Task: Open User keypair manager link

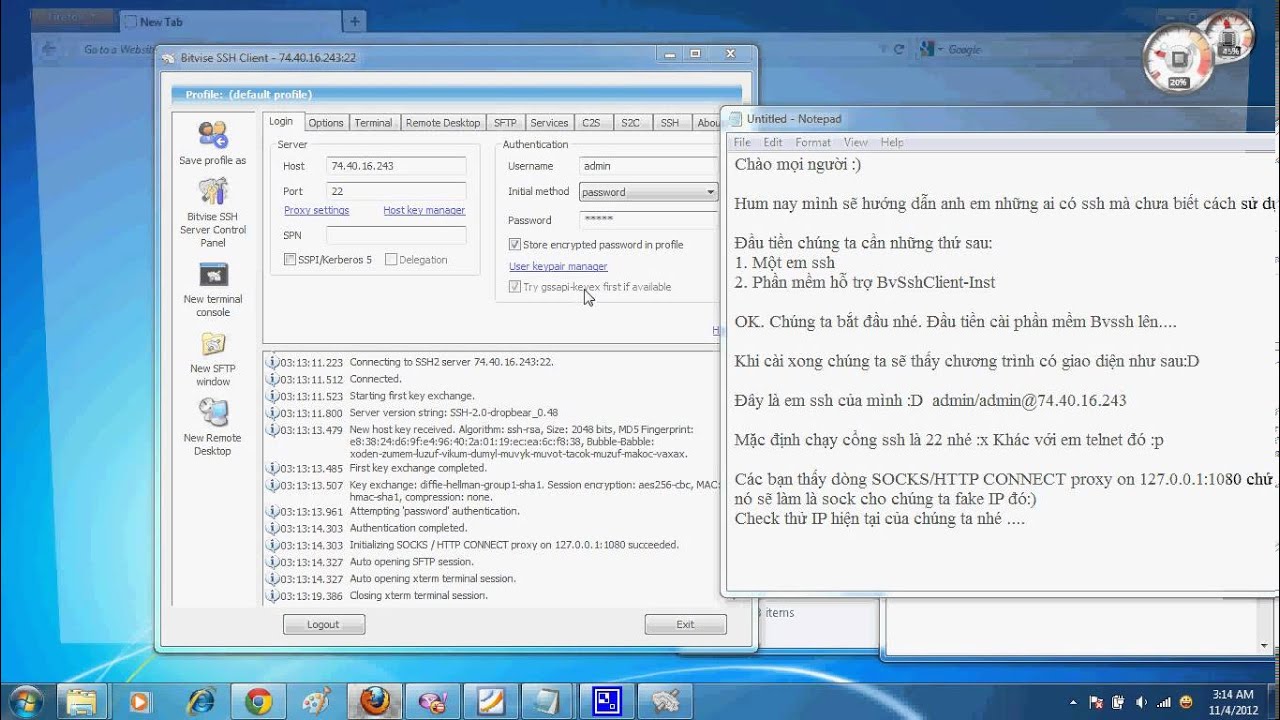Action: click(558, 266)
